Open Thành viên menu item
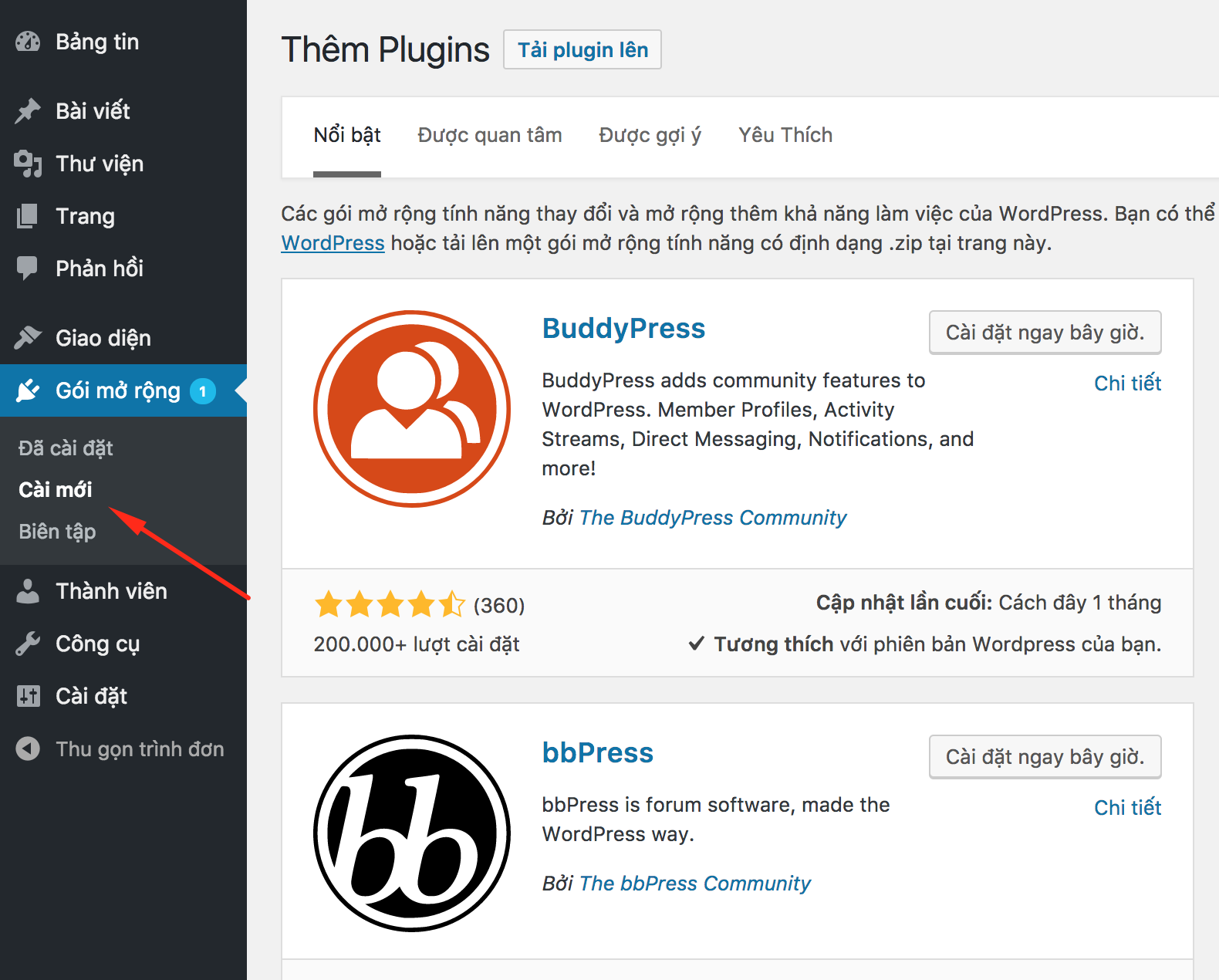 click(123, 591)
